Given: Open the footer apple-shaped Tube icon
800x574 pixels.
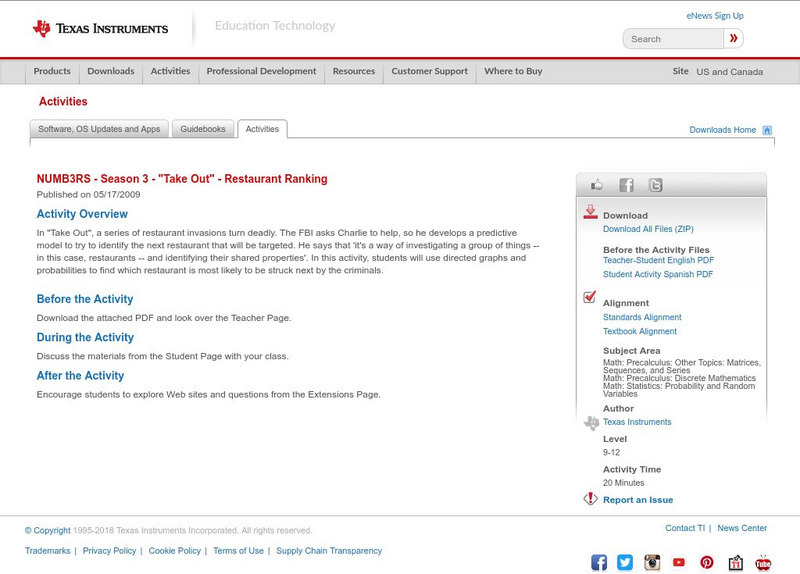Looking at the screenshot, I should pos(763,562).
